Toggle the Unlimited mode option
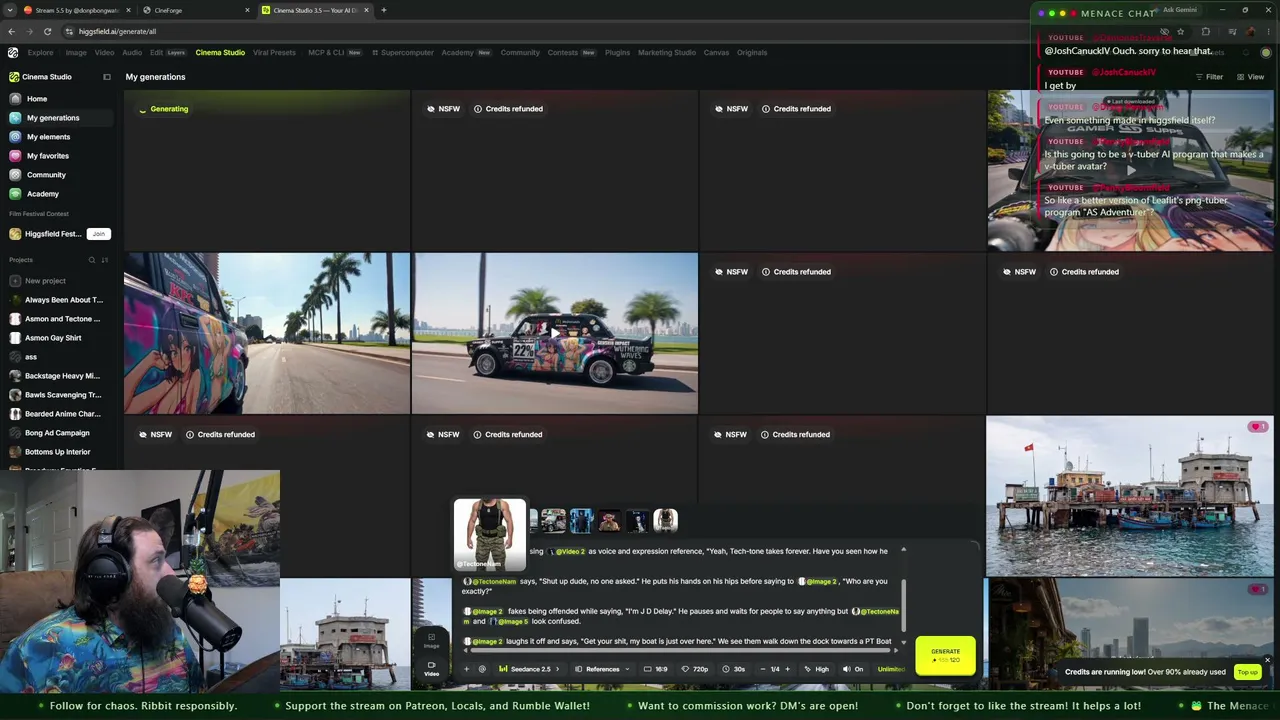Image resolution: width=1280 pixels, height=720 pixels. coord(891,669)
